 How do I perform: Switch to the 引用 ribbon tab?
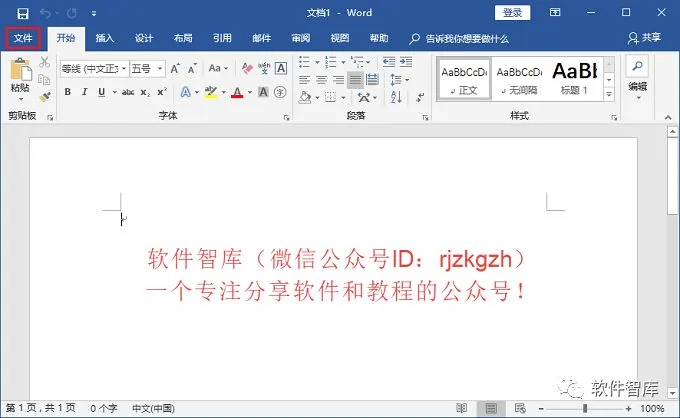222,38
